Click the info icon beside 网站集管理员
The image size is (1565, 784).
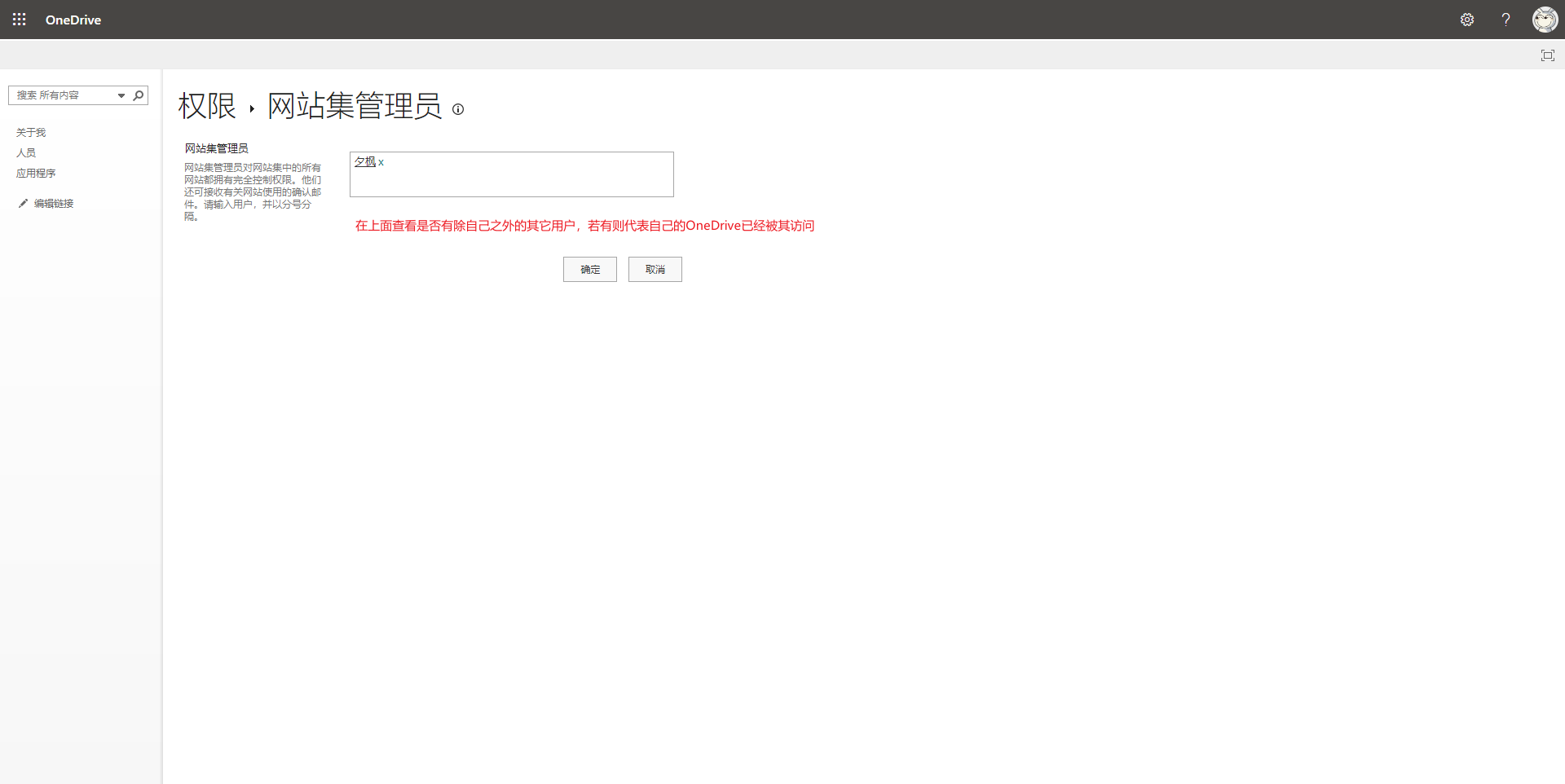coord(458,109)
